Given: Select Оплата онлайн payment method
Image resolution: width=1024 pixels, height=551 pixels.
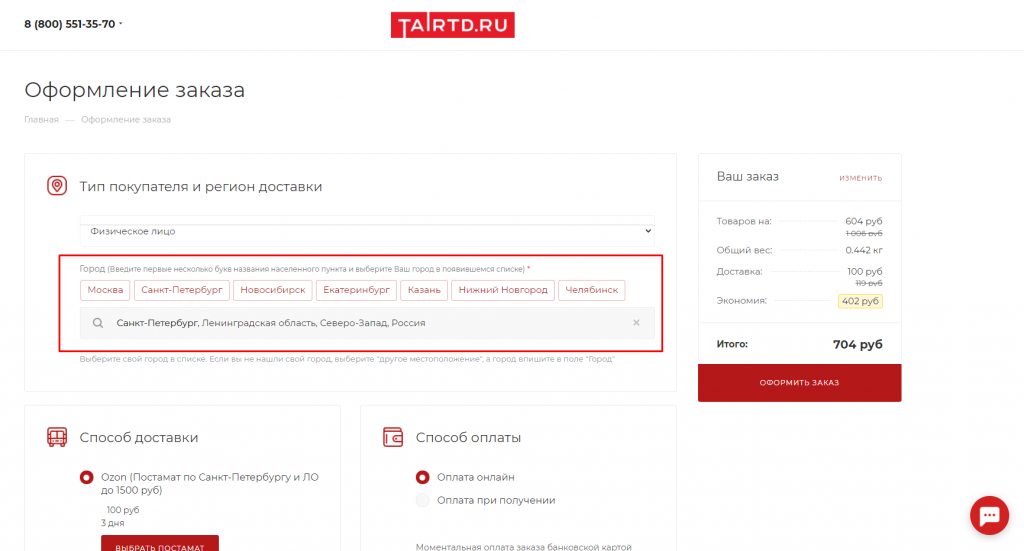Looking at the screenshot, I should pyautogui.click(x=423, y=477).
